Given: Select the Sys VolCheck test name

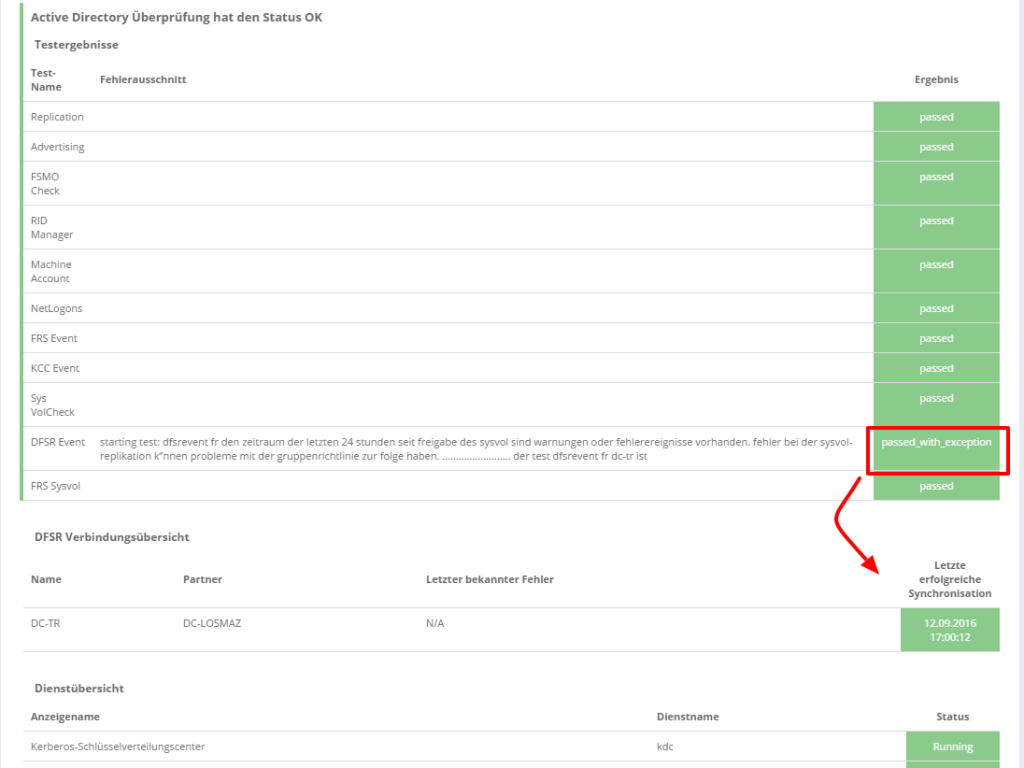Looking at the screenshot, I should point(52,405).
